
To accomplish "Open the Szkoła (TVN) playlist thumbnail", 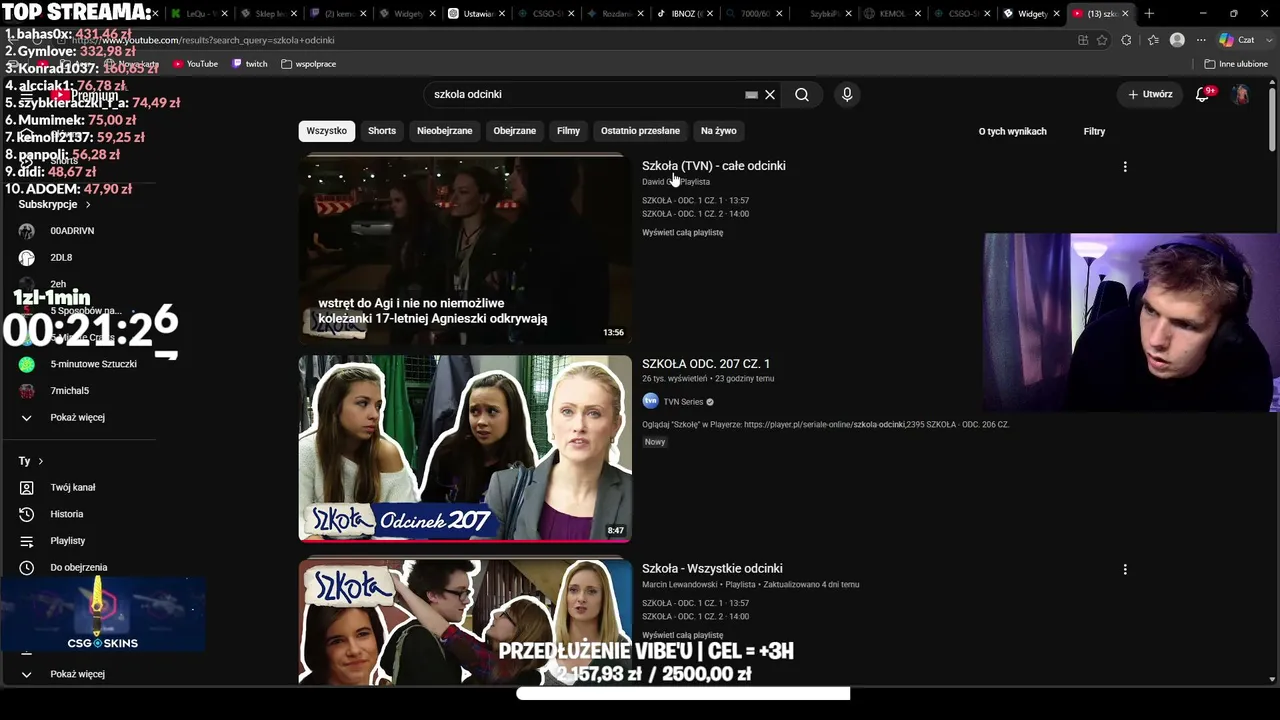I will click(x=465, y=250).
